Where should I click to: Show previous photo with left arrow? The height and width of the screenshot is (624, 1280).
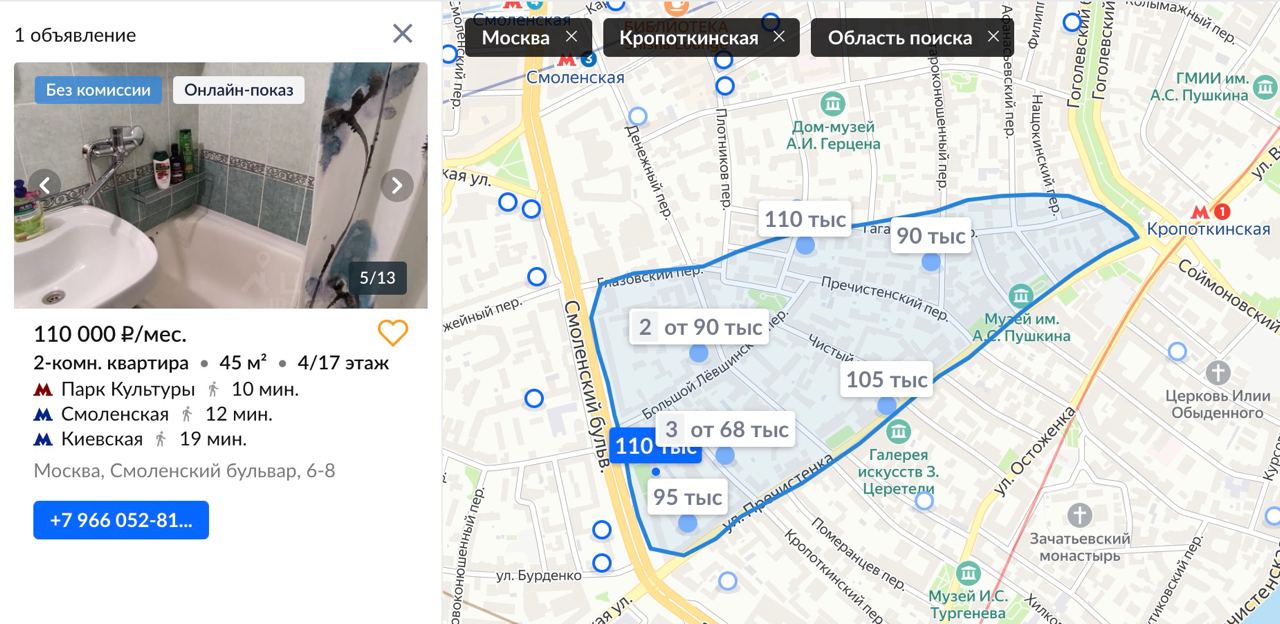(x=45, y=185)
